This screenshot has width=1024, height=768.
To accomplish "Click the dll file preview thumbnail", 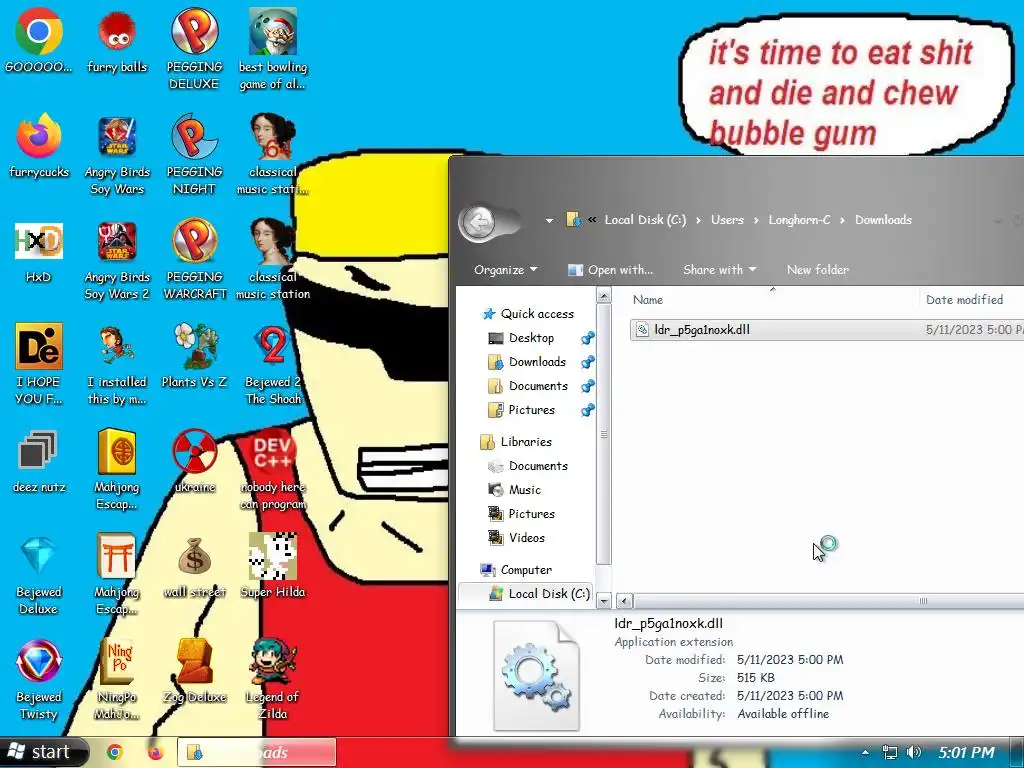I will point(536,675).
